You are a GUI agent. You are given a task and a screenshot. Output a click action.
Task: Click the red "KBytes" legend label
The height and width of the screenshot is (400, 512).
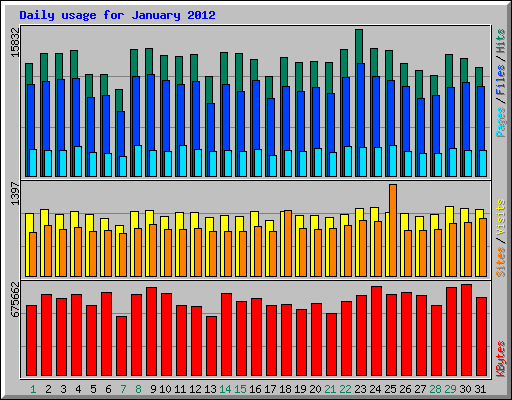[x=500, y=359]
